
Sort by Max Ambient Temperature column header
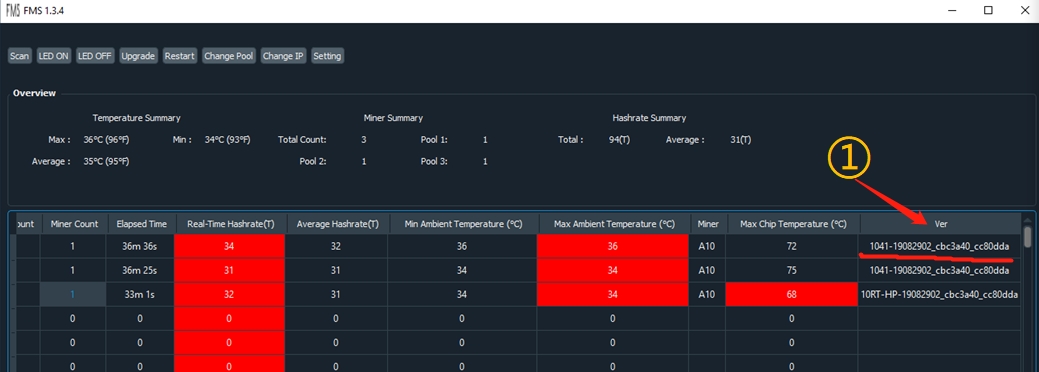pos(614,224)
